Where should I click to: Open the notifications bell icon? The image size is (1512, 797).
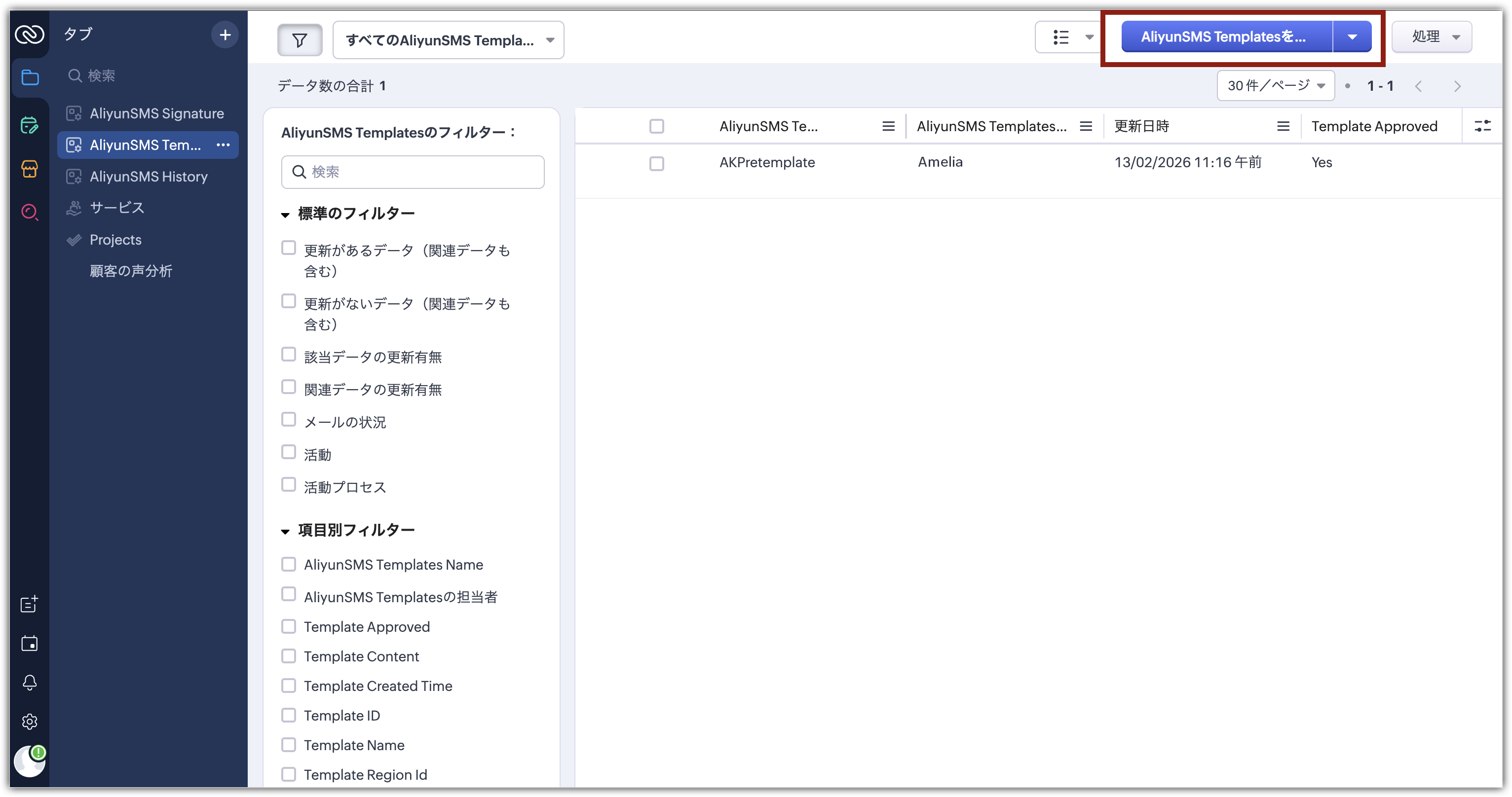(x=29, y=682)
